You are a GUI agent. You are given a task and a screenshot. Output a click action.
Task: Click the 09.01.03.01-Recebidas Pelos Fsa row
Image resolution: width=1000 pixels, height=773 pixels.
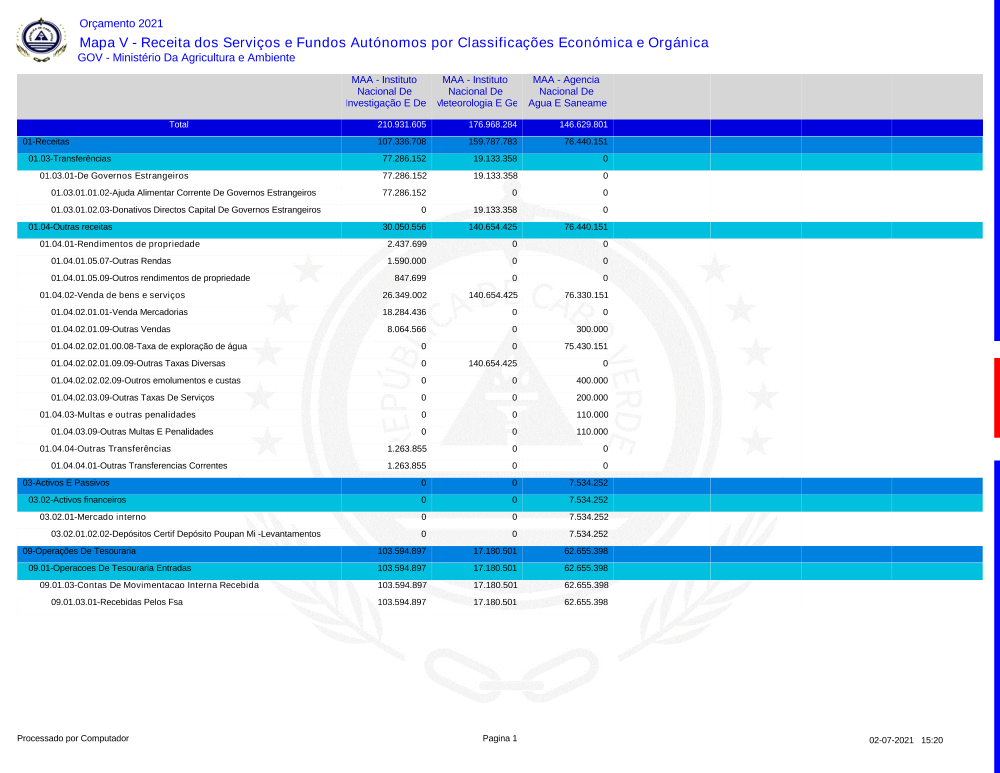click(117, 602)
